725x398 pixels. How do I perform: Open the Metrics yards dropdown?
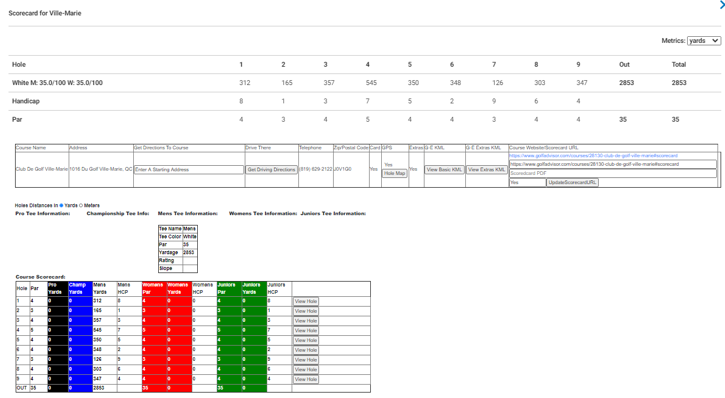click(x=704, y=41)
